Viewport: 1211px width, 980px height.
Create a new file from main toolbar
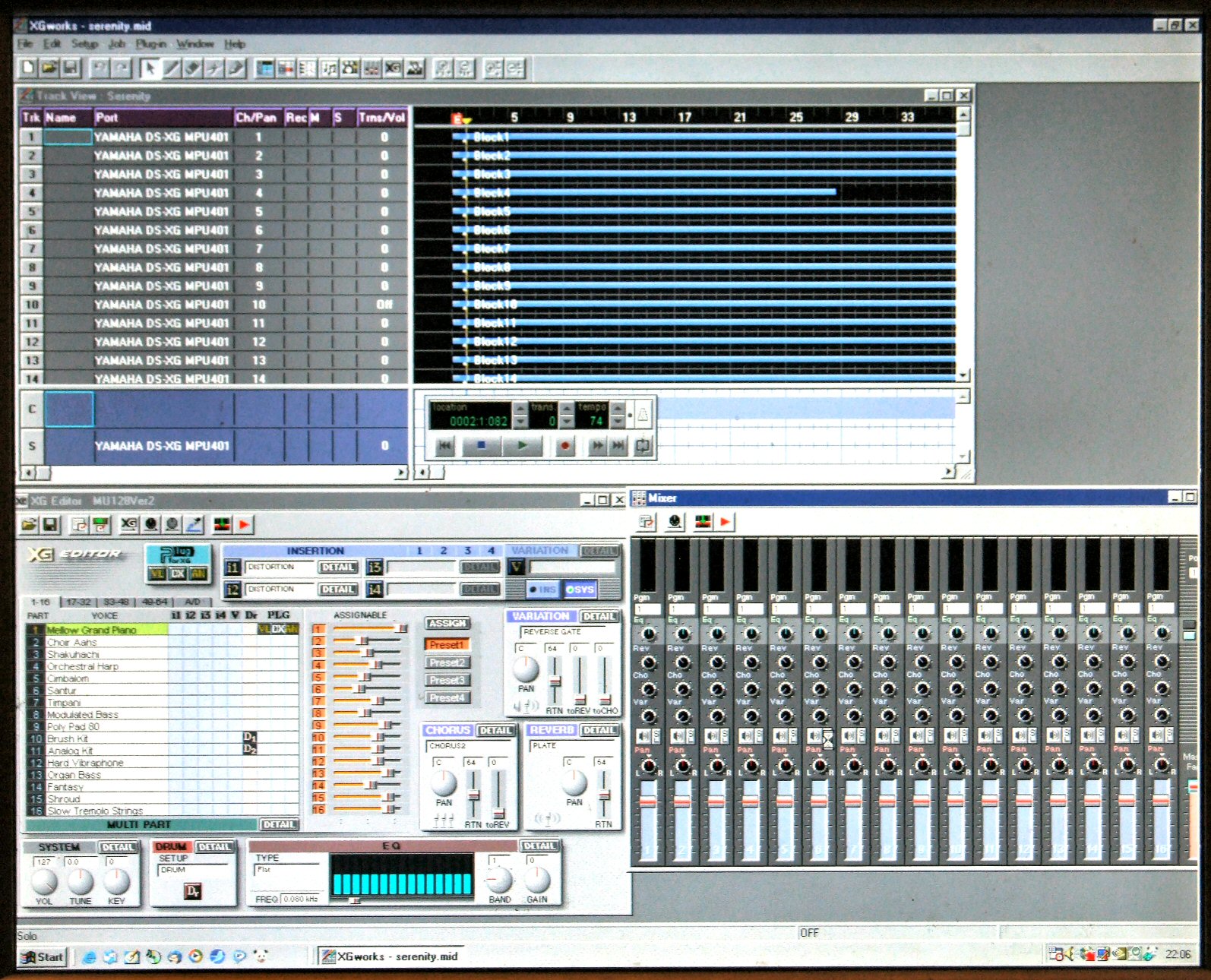[x=28, y=68]
